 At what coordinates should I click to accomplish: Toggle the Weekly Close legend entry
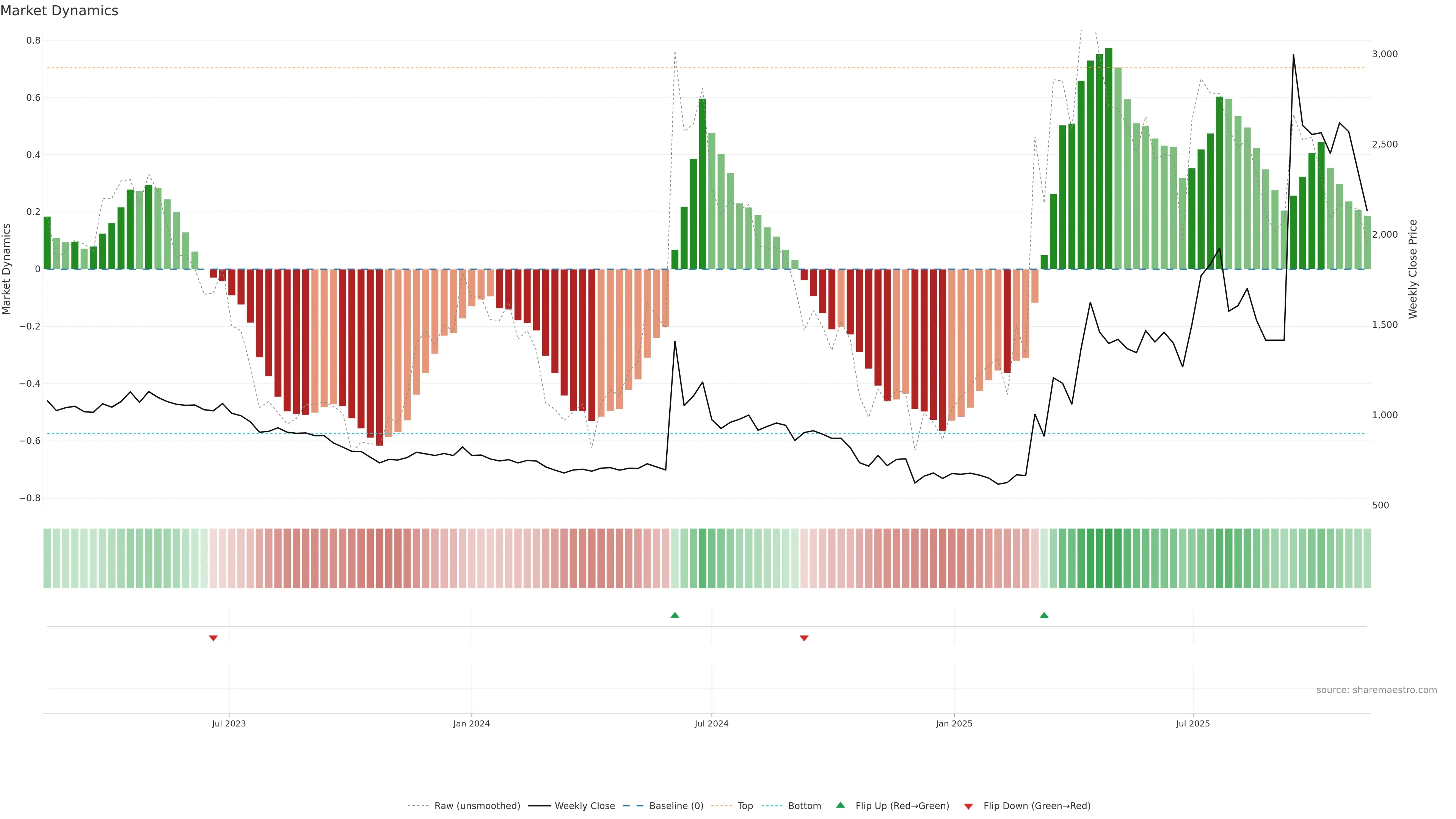click(584, 806)
